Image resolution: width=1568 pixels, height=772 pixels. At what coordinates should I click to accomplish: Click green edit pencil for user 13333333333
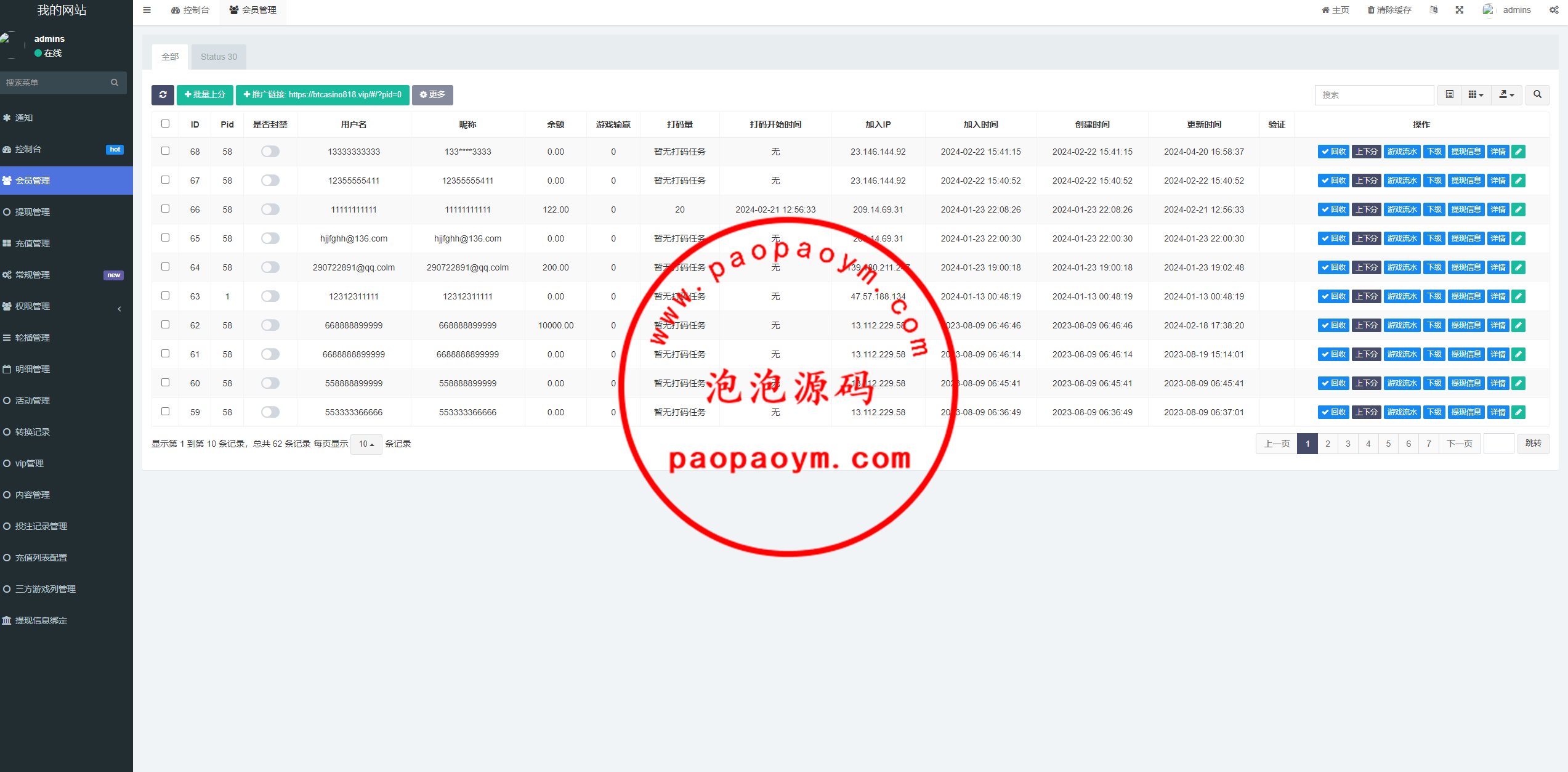point(1519,152)
